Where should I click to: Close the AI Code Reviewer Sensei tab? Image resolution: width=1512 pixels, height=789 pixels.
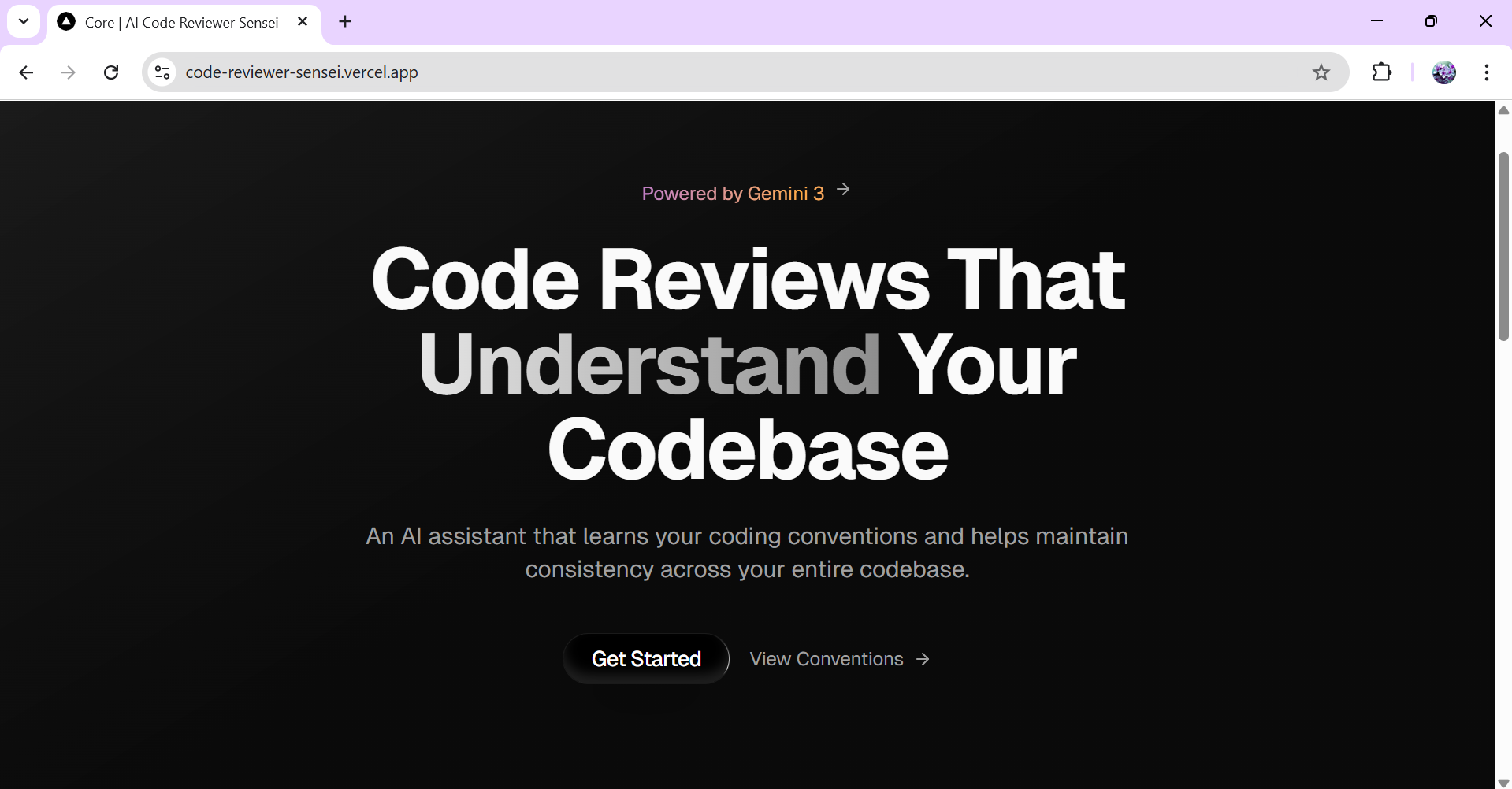point(303,22)
